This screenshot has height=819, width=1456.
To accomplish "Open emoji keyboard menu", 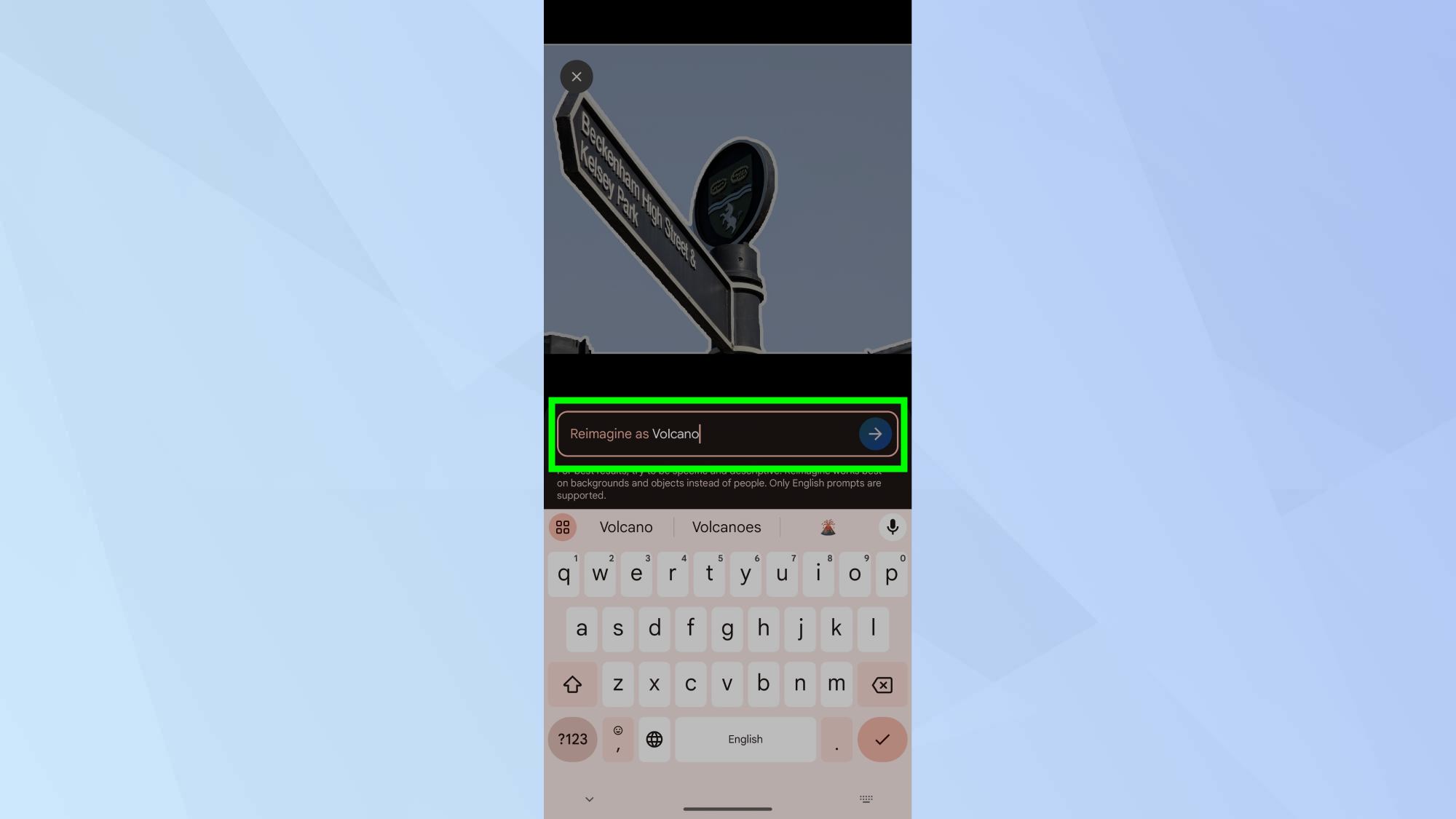I will tap(617, 739).
